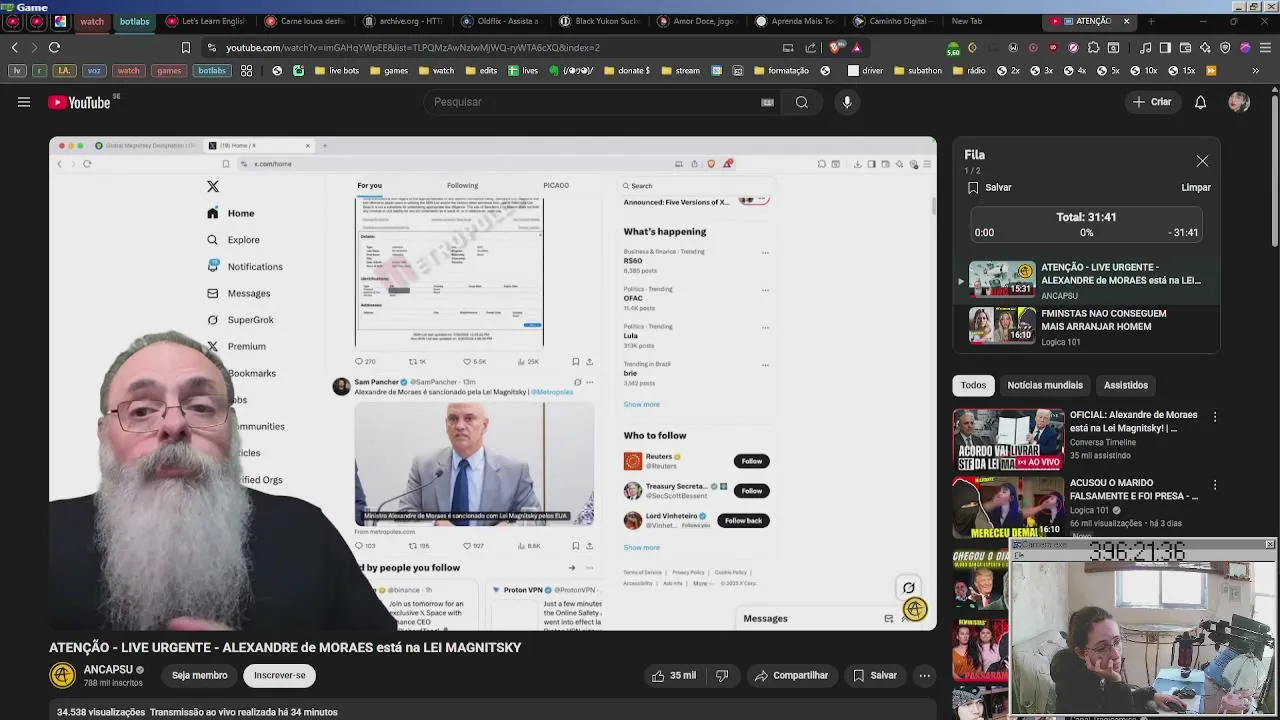This screenshot has height=720, width=1280.
Task: Open edits bookmarks folder
Action: click(480, 71)
